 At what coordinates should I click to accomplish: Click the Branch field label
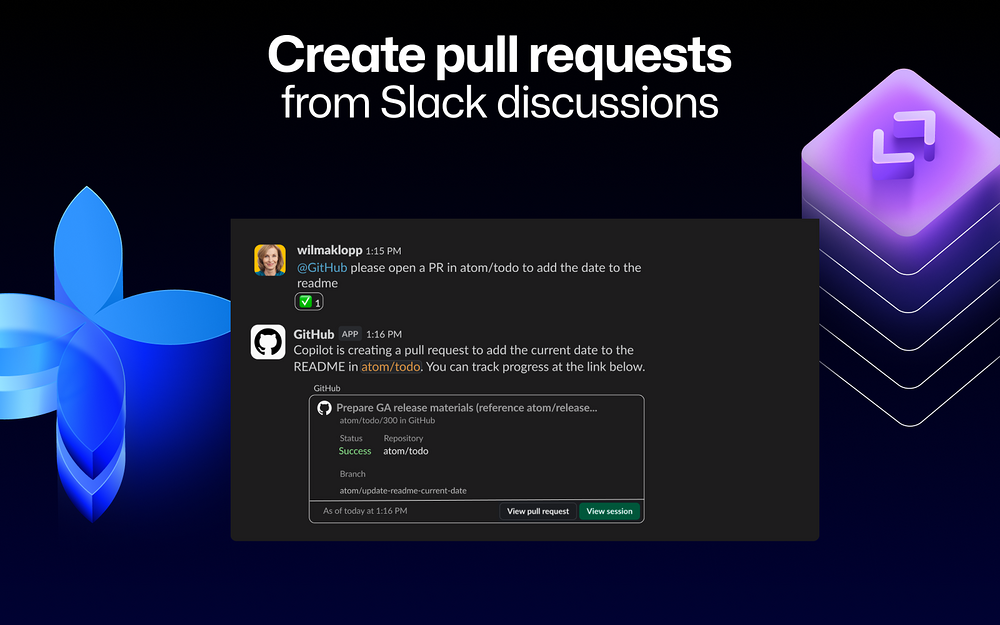point(353,474)
